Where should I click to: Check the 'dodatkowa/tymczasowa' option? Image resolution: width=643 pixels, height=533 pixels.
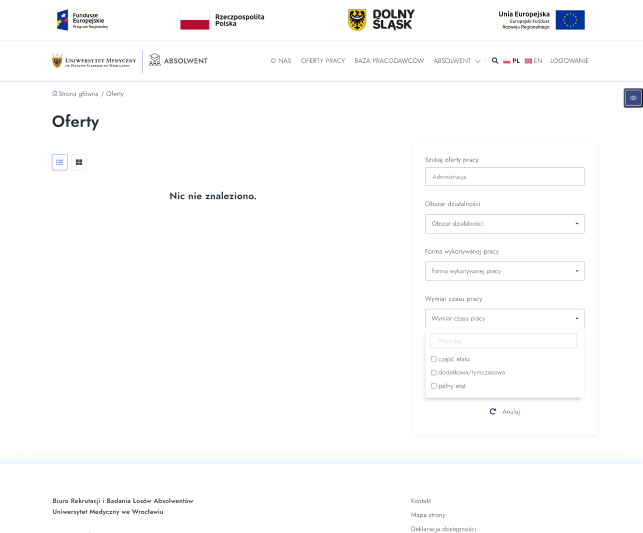tap(434, 372)
